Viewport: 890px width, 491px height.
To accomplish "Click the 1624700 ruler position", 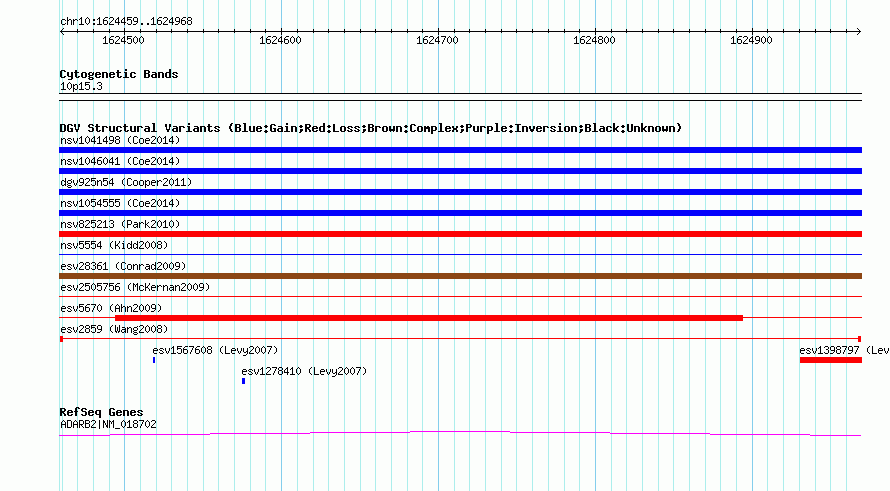I will point(437,40).
